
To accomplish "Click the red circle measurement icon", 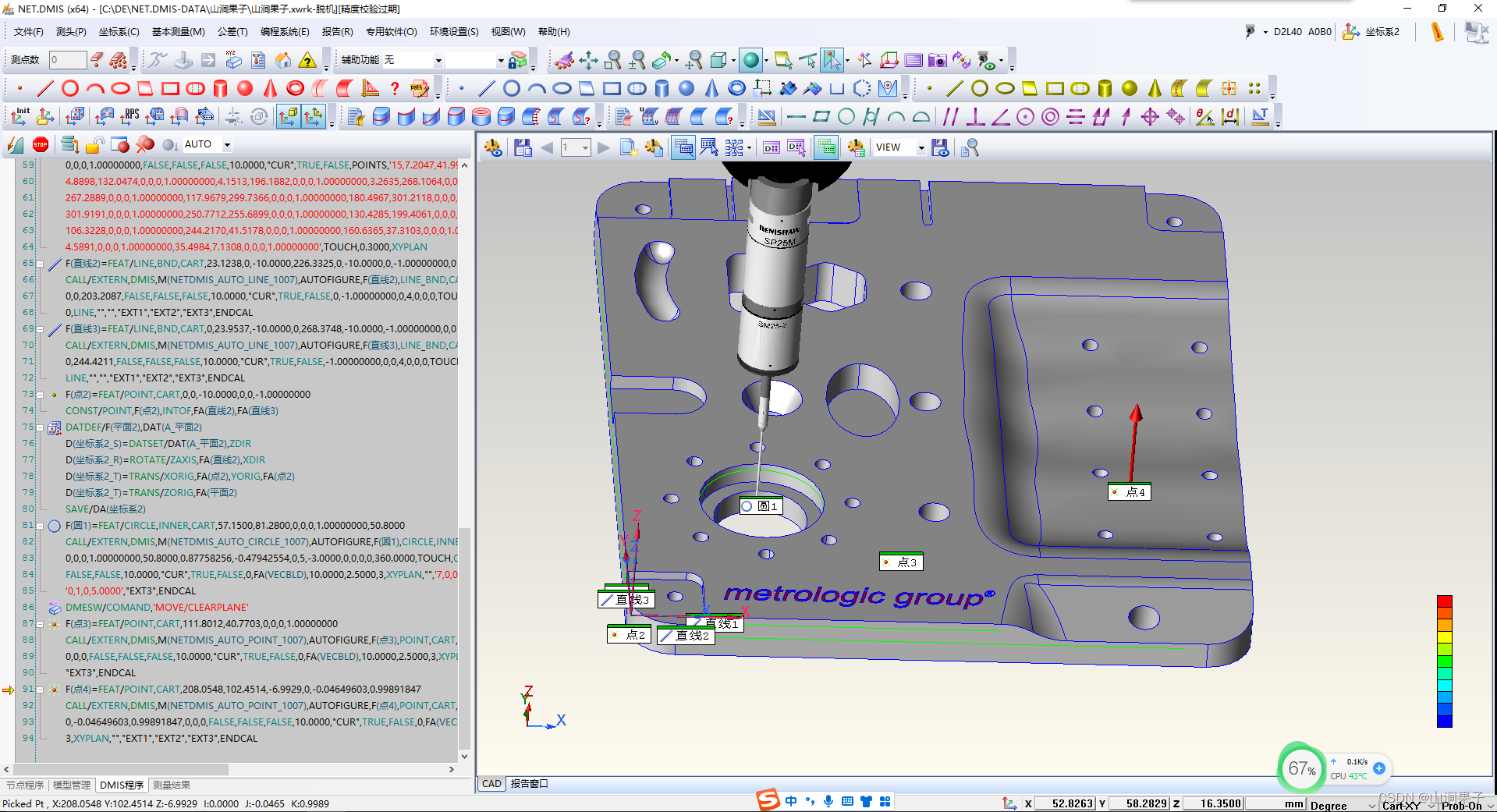I will (70, 88).
